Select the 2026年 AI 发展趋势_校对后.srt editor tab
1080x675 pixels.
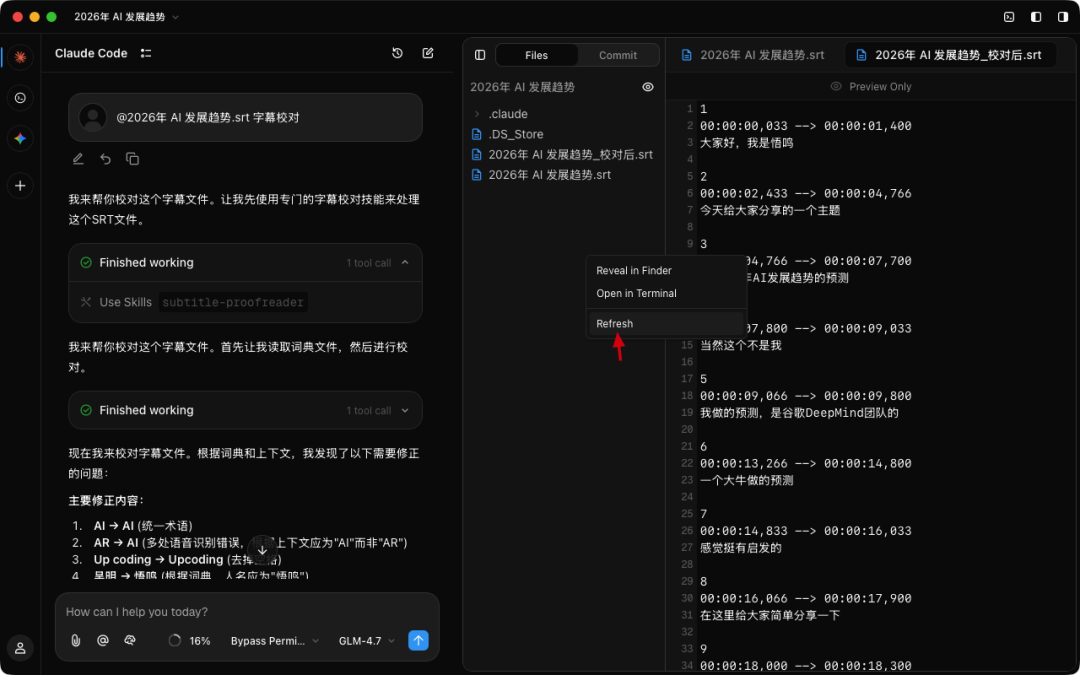tap(951, 55)
